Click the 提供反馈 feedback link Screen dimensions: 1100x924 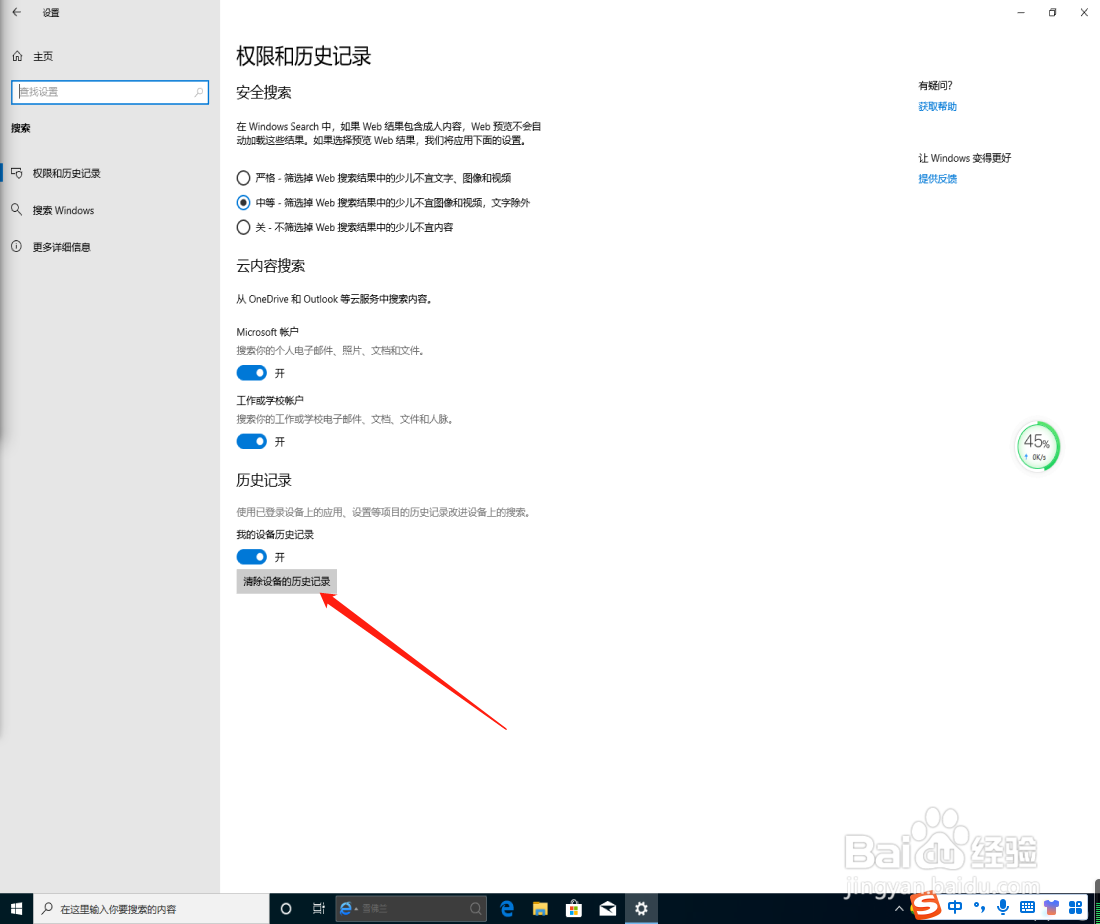click(937, 178)
